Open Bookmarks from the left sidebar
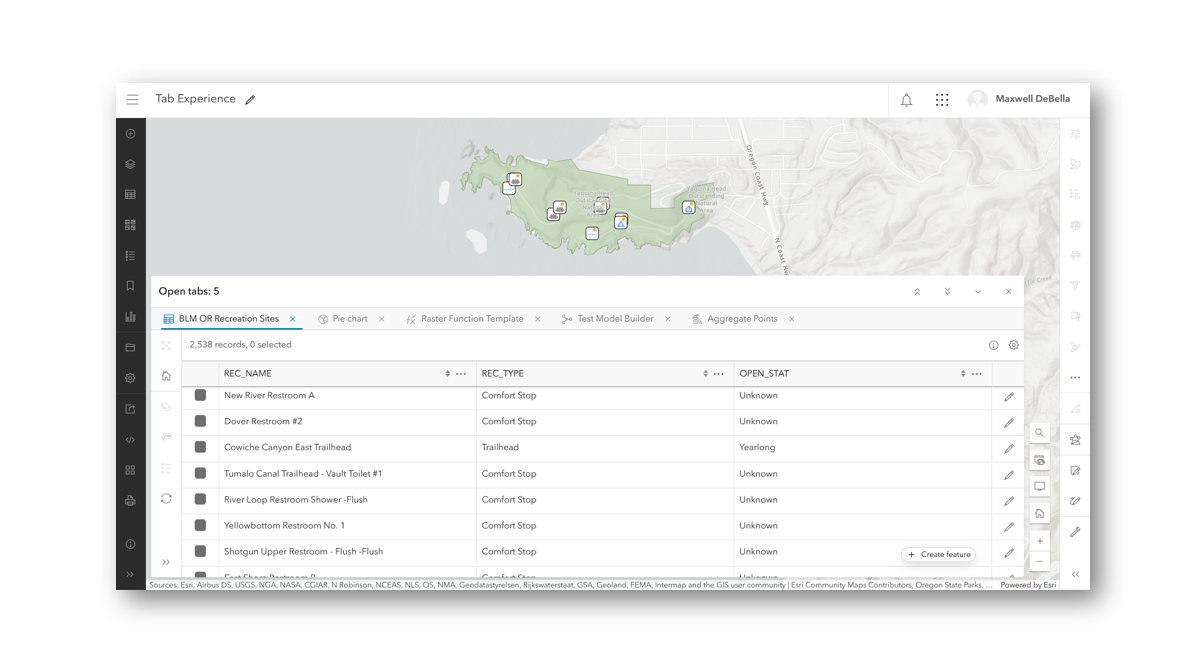The height and width of the screenshot is (662, 1202). pyautogui.click(x=131, y=286)
